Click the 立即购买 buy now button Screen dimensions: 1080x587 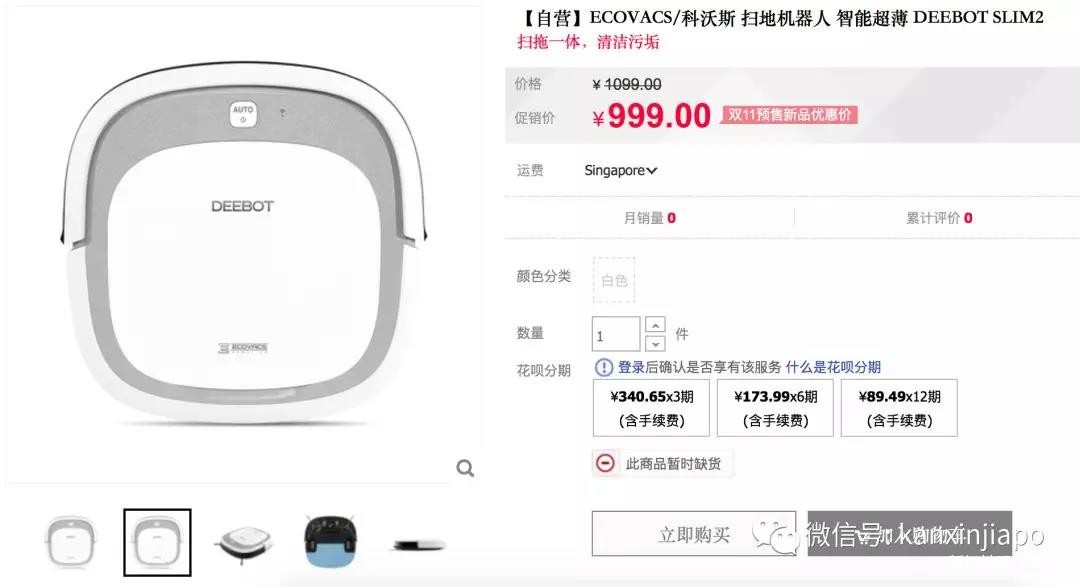point(694,534)
